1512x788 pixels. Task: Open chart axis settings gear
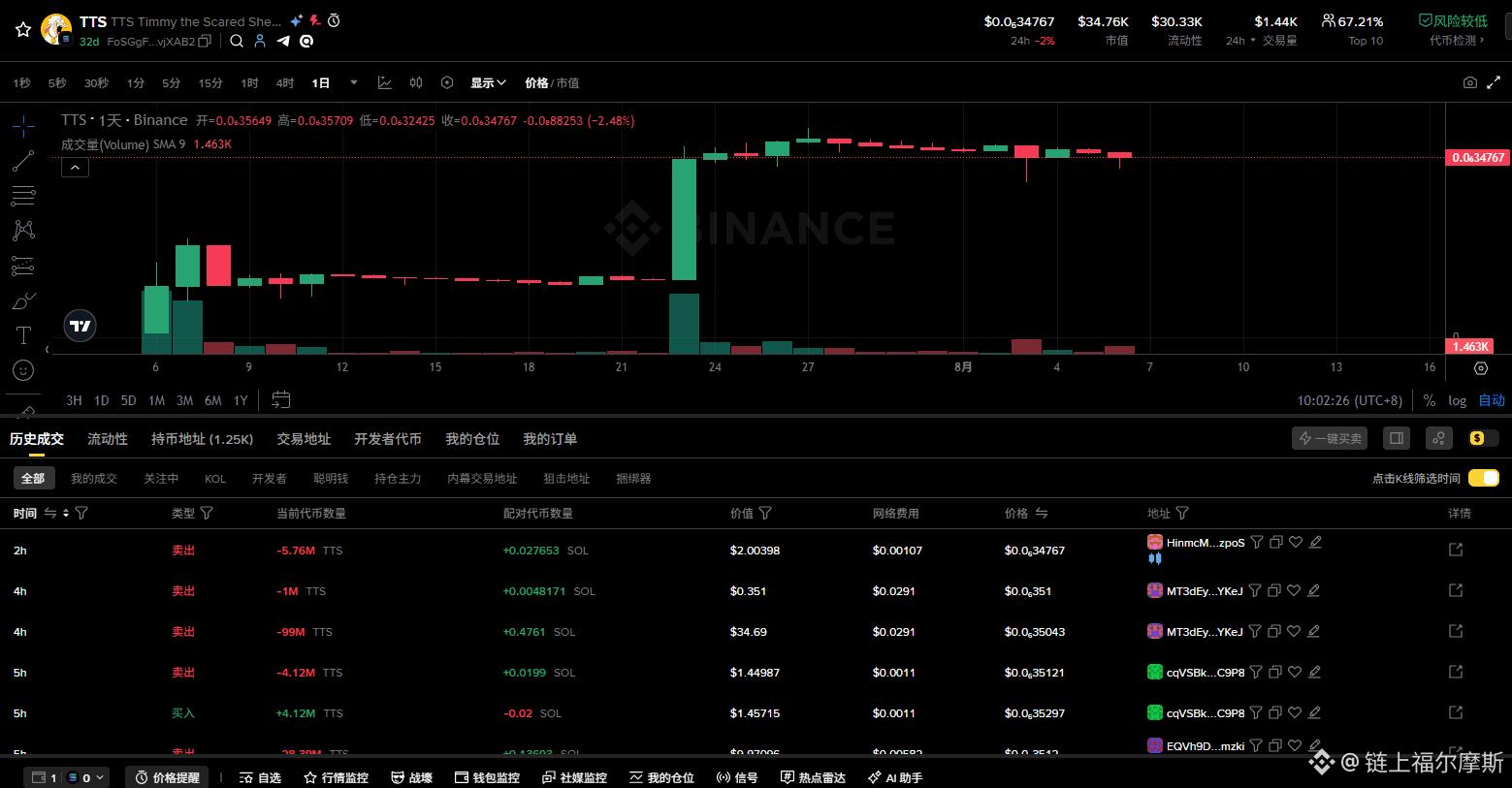coord(1481,368)
